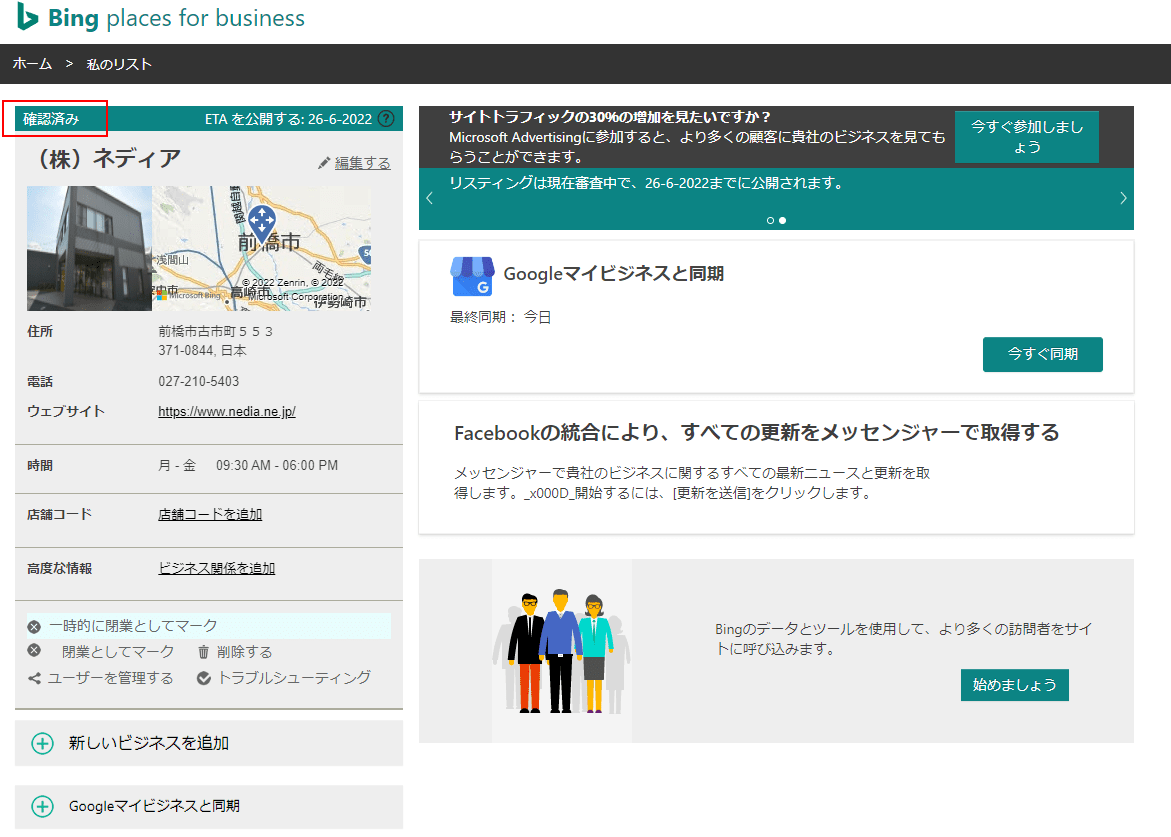The image size is (1171, 837).
Task: Click the map pin on 前橋市 map
Action: pos(261,222)
